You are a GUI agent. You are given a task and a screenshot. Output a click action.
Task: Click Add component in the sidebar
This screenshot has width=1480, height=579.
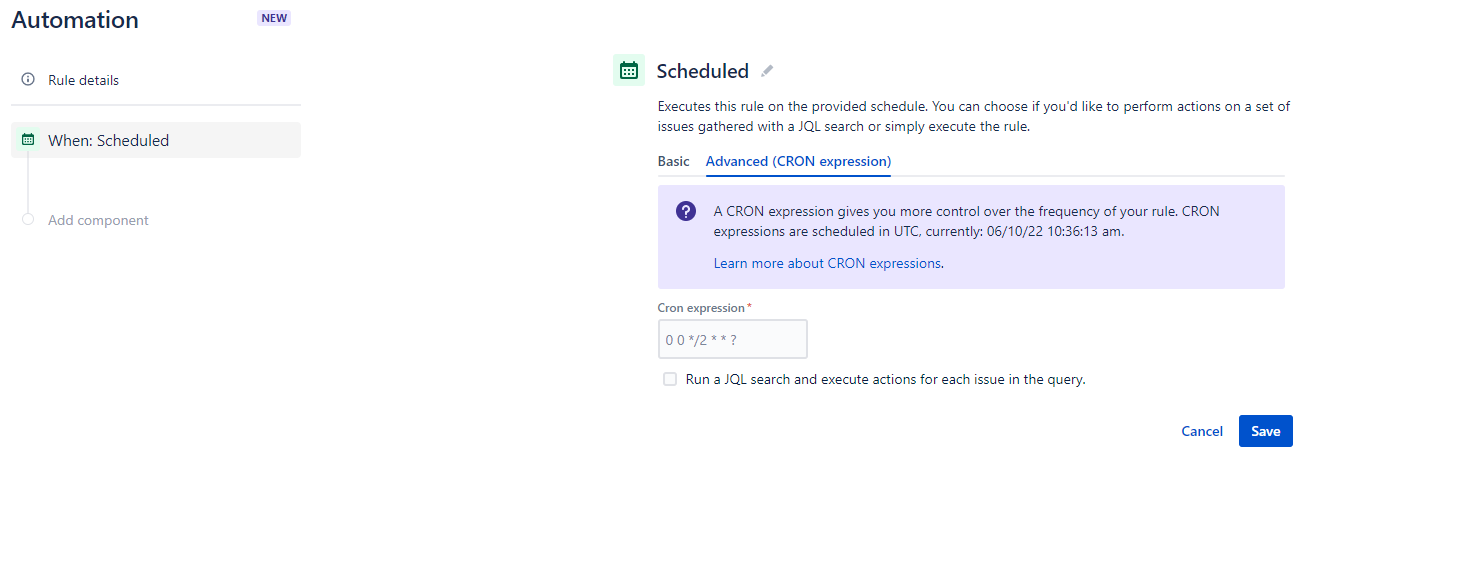pos(97,219)
